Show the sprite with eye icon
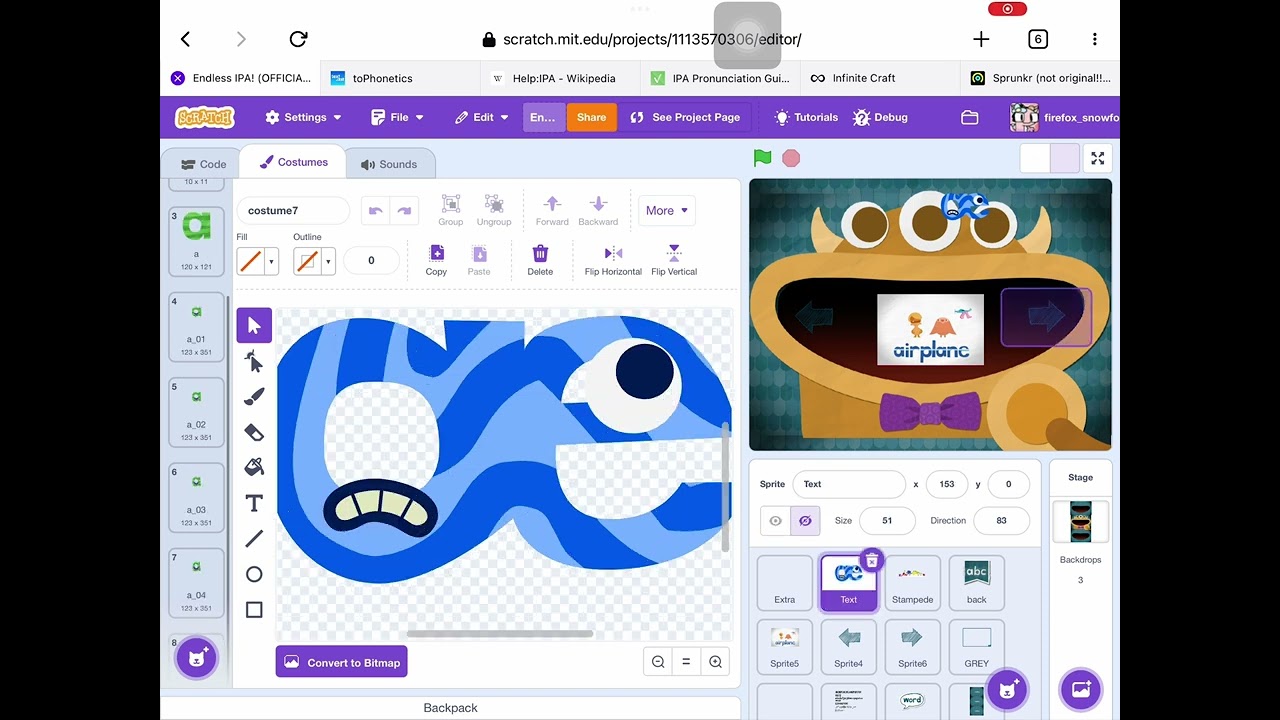 (x=775, y=520)
